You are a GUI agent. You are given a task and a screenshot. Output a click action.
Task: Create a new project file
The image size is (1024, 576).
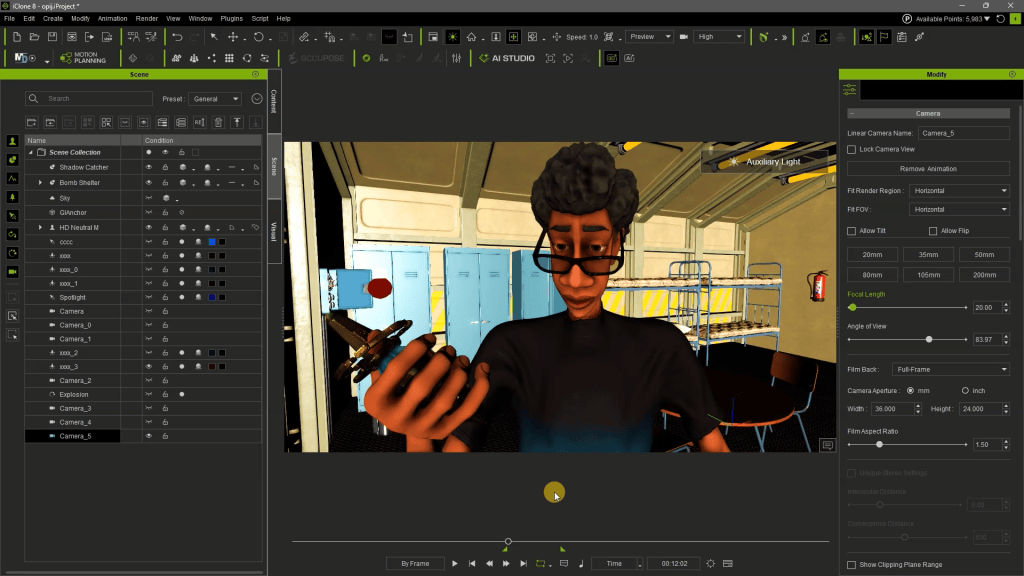point(17,37)
